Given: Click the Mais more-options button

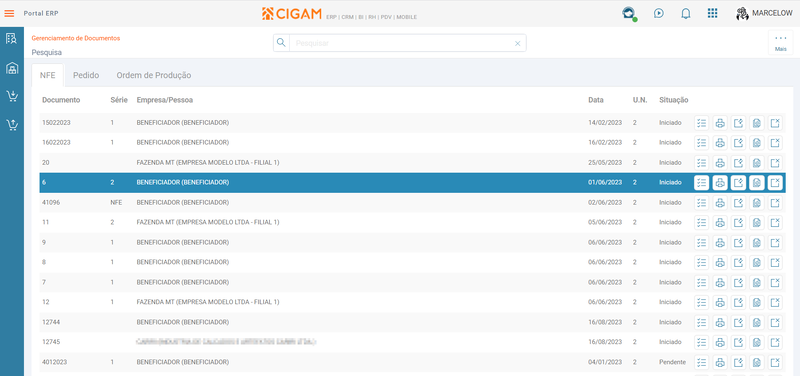Looking at the screenshot, I should [781, 43].
